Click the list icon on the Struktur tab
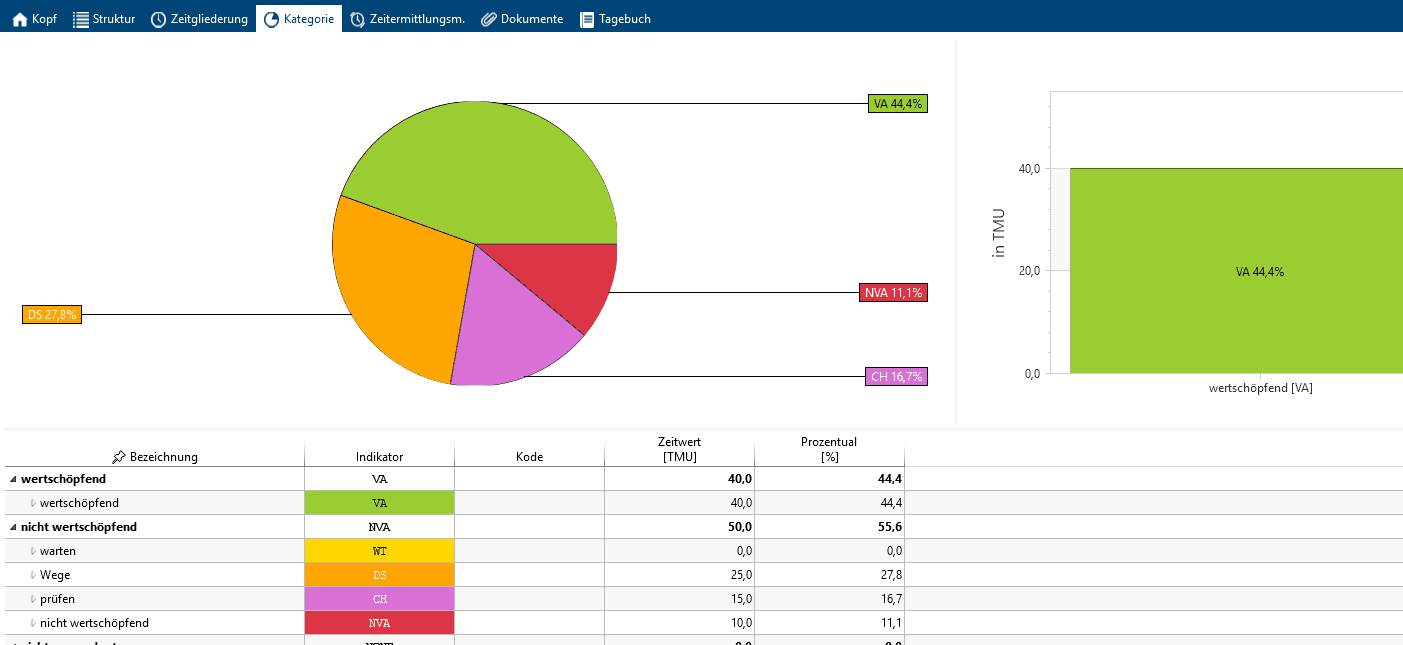This screenshot has height=645, width=1403. tap(81, 19)
